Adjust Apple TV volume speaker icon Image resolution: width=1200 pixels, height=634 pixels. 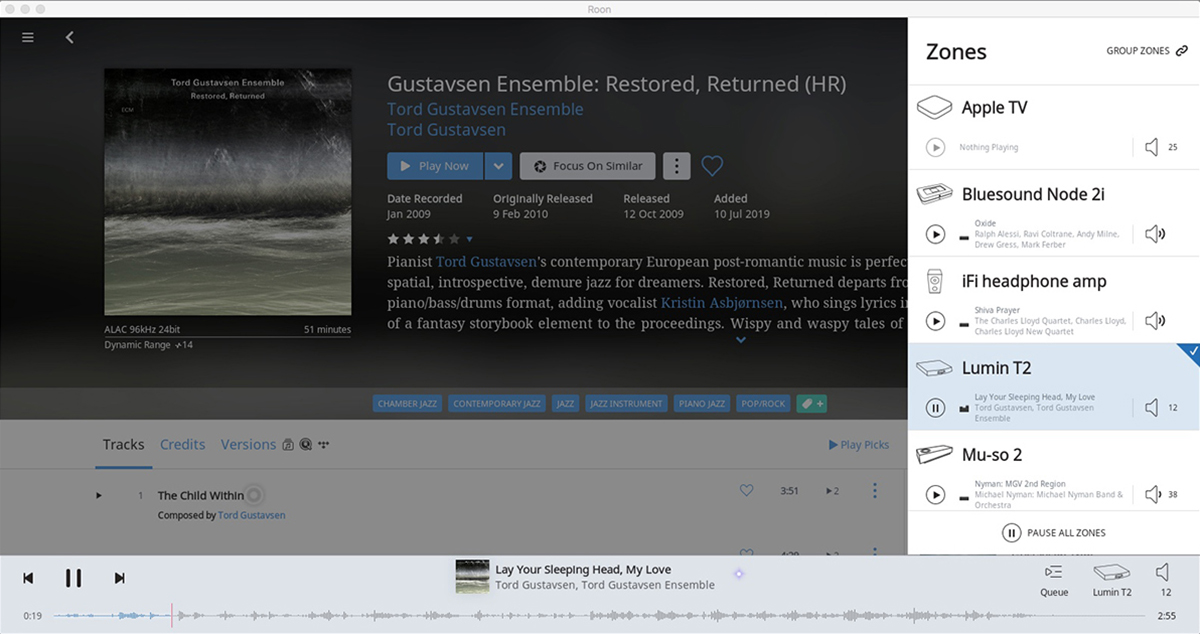(x=1152, y=148)
